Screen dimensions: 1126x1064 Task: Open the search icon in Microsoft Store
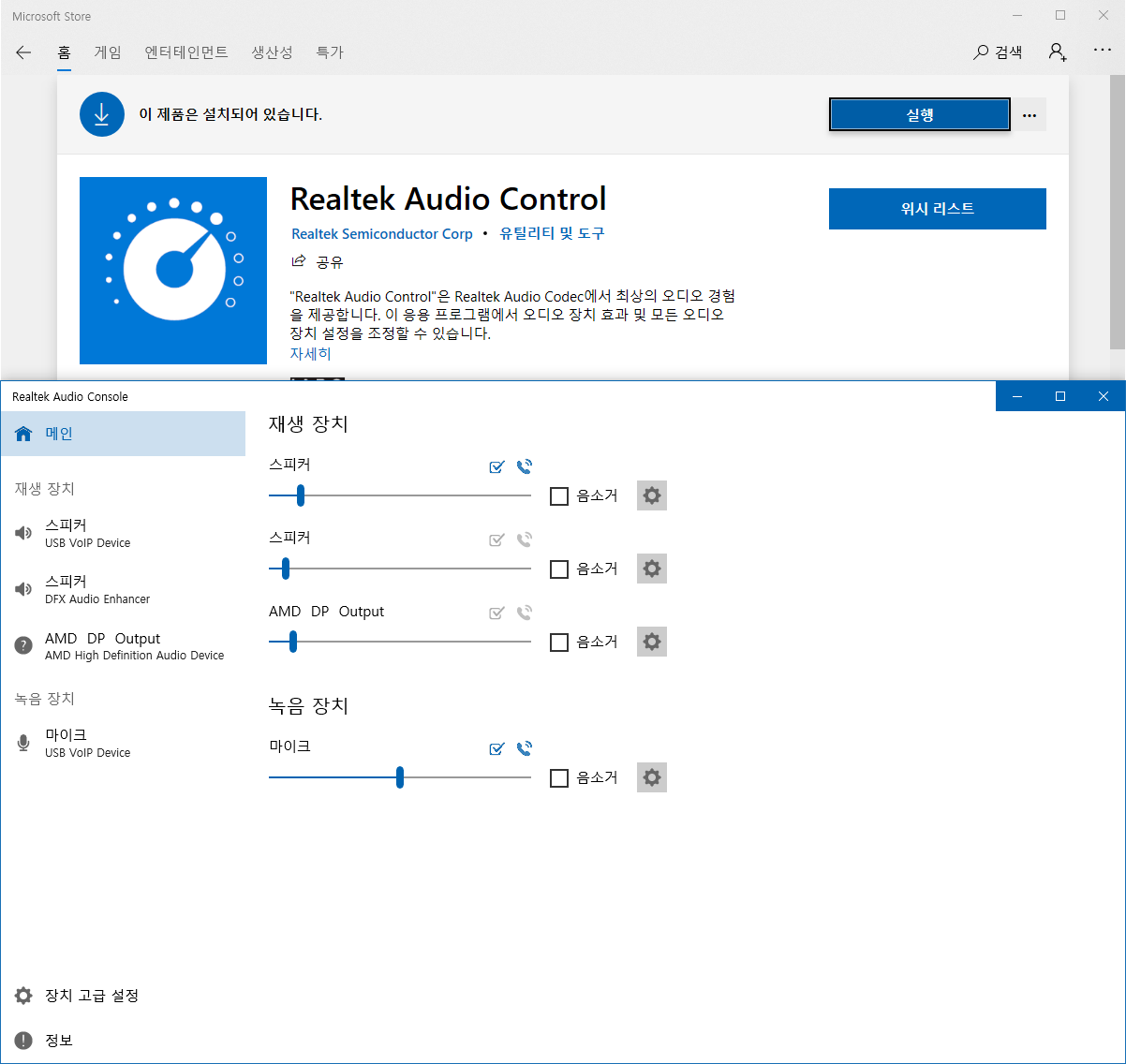(981, 52)
